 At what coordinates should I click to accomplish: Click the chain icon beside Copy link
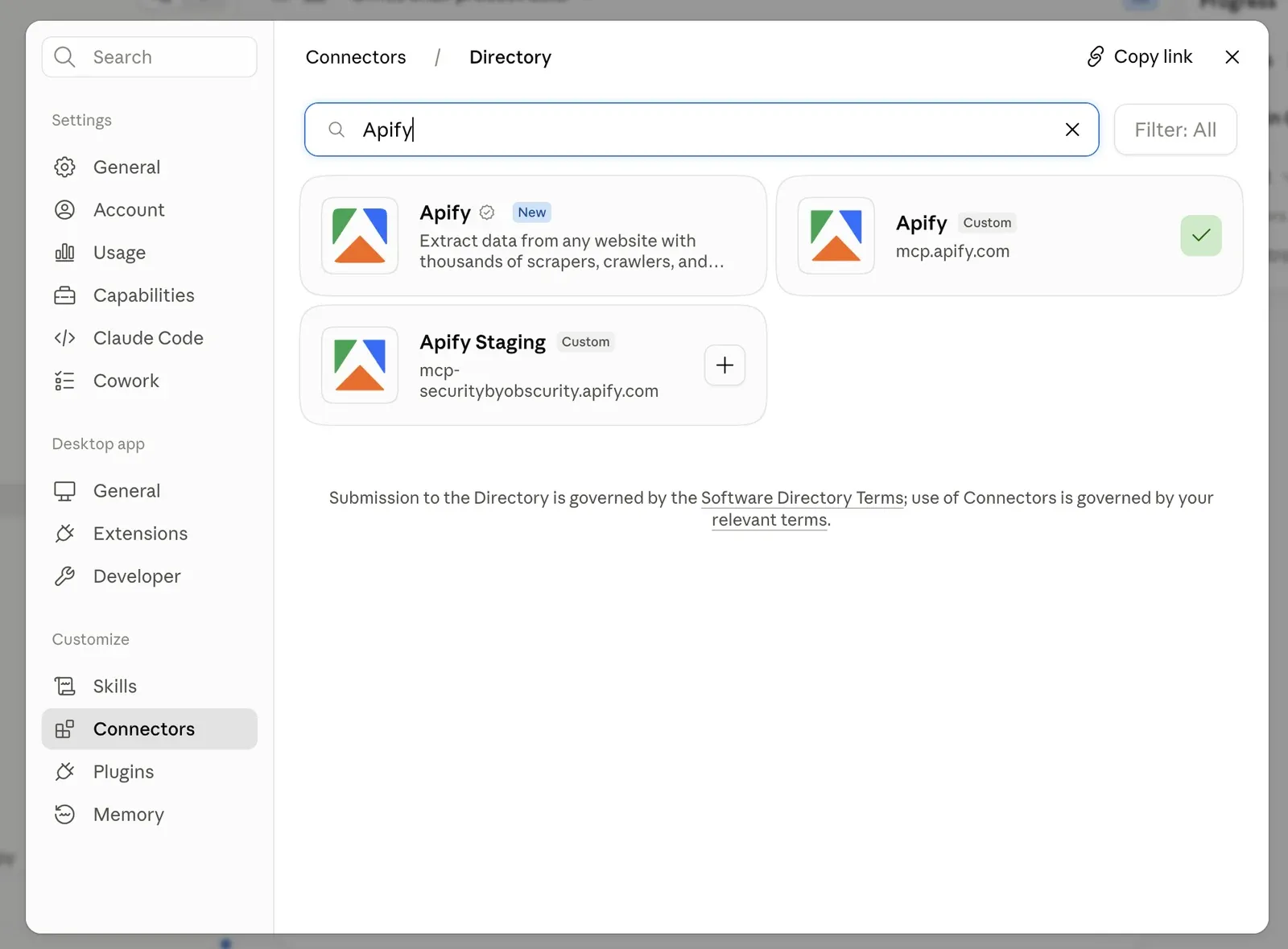point(1095,56)
